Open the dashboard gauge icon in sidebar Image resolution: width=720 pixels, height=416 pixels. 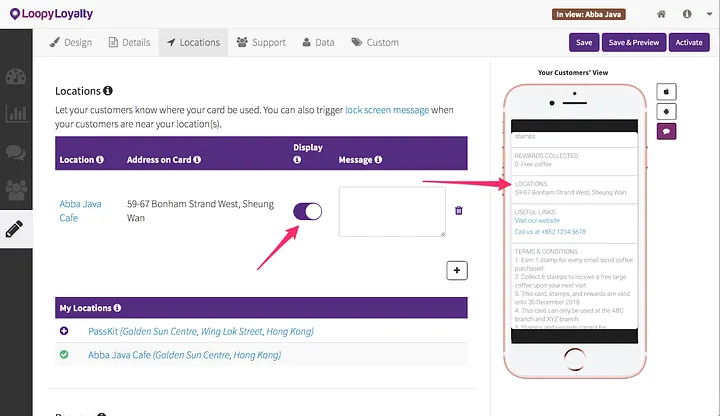pyautogui.click(x=16, y=76)
